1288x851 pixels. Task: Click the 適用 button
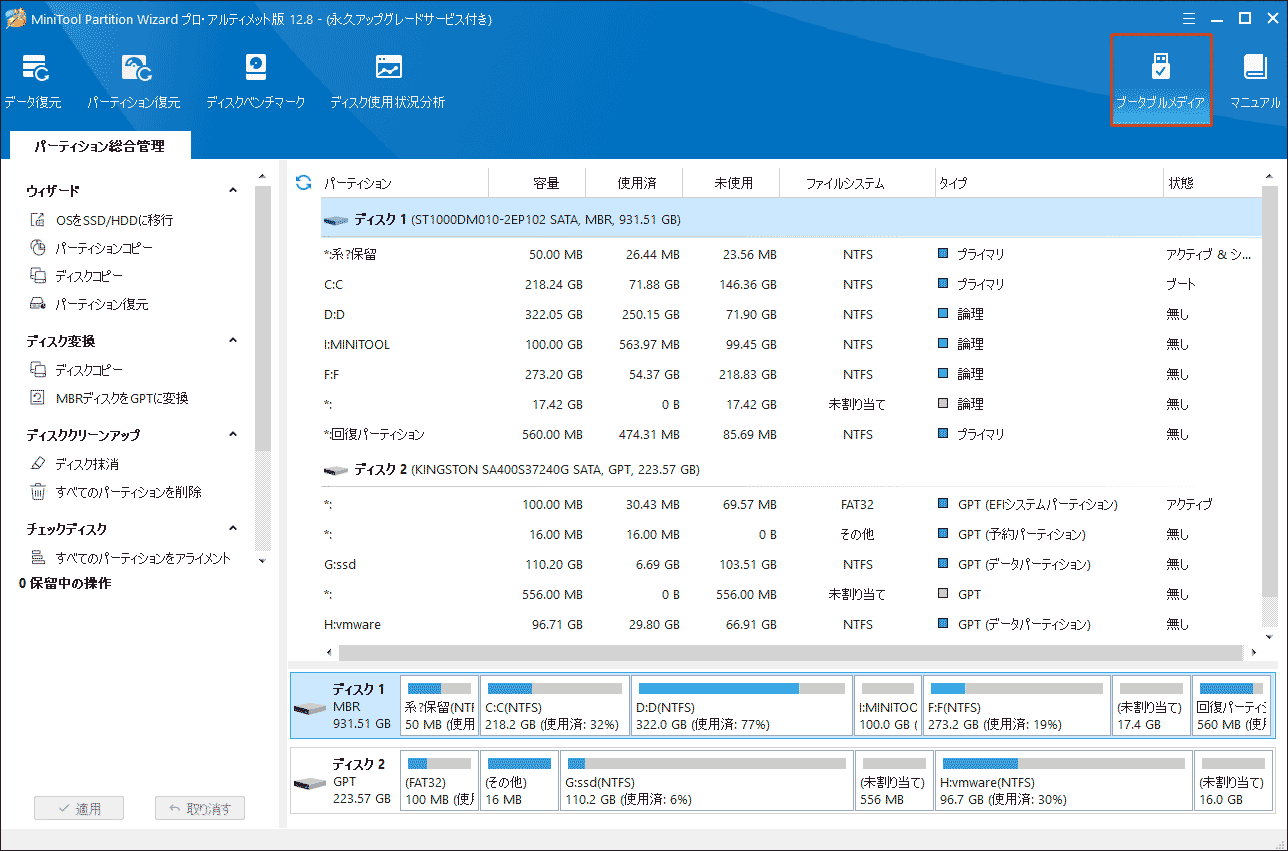[79, 808]
